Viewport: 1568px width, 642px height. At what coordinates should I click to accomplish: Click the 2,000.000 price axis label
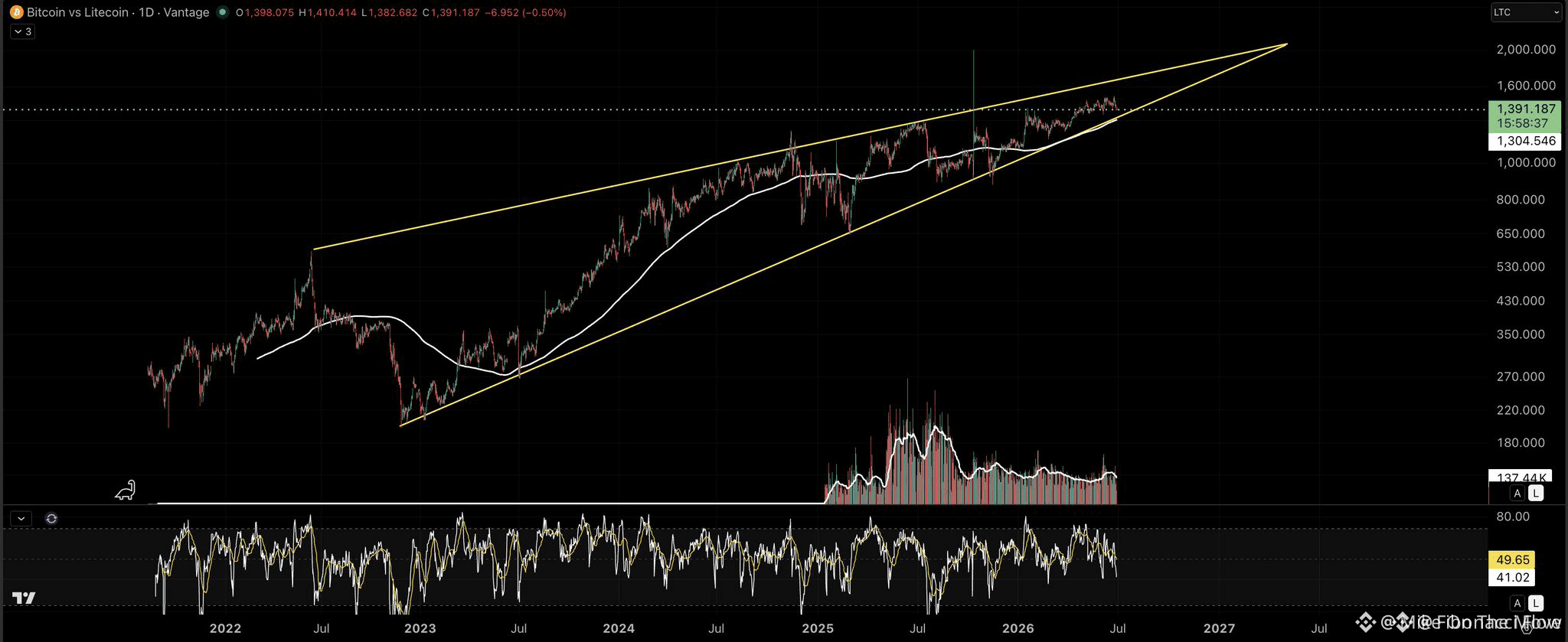point(1527,50)
